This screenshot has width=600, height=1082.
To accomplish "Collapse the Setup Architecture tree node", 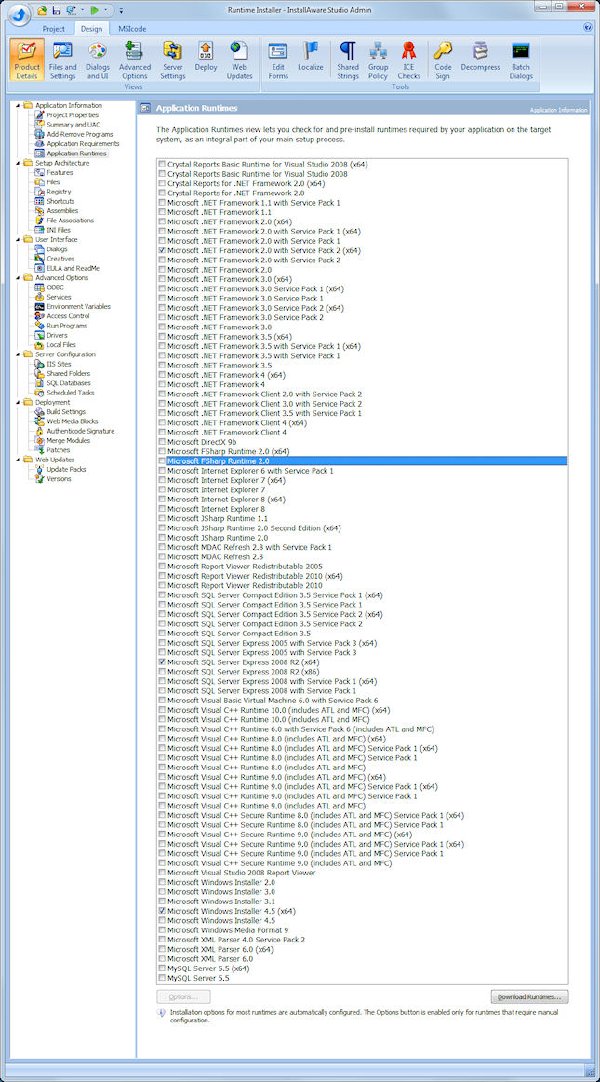I will click(19, 163).
